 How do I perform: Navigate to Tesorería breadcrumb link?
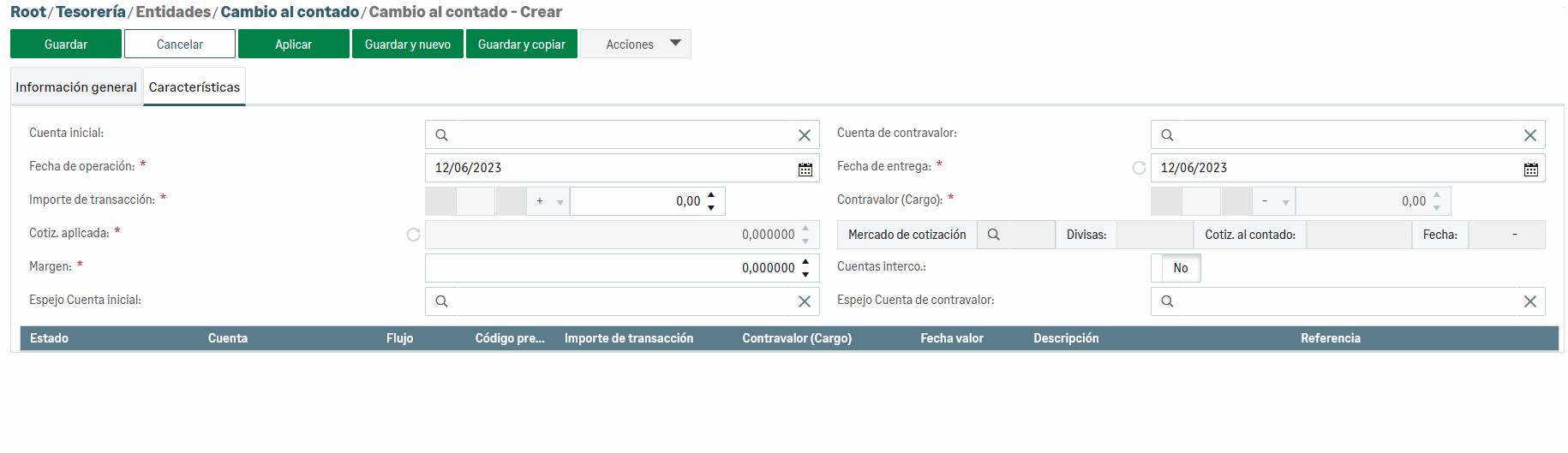[90, 12]
